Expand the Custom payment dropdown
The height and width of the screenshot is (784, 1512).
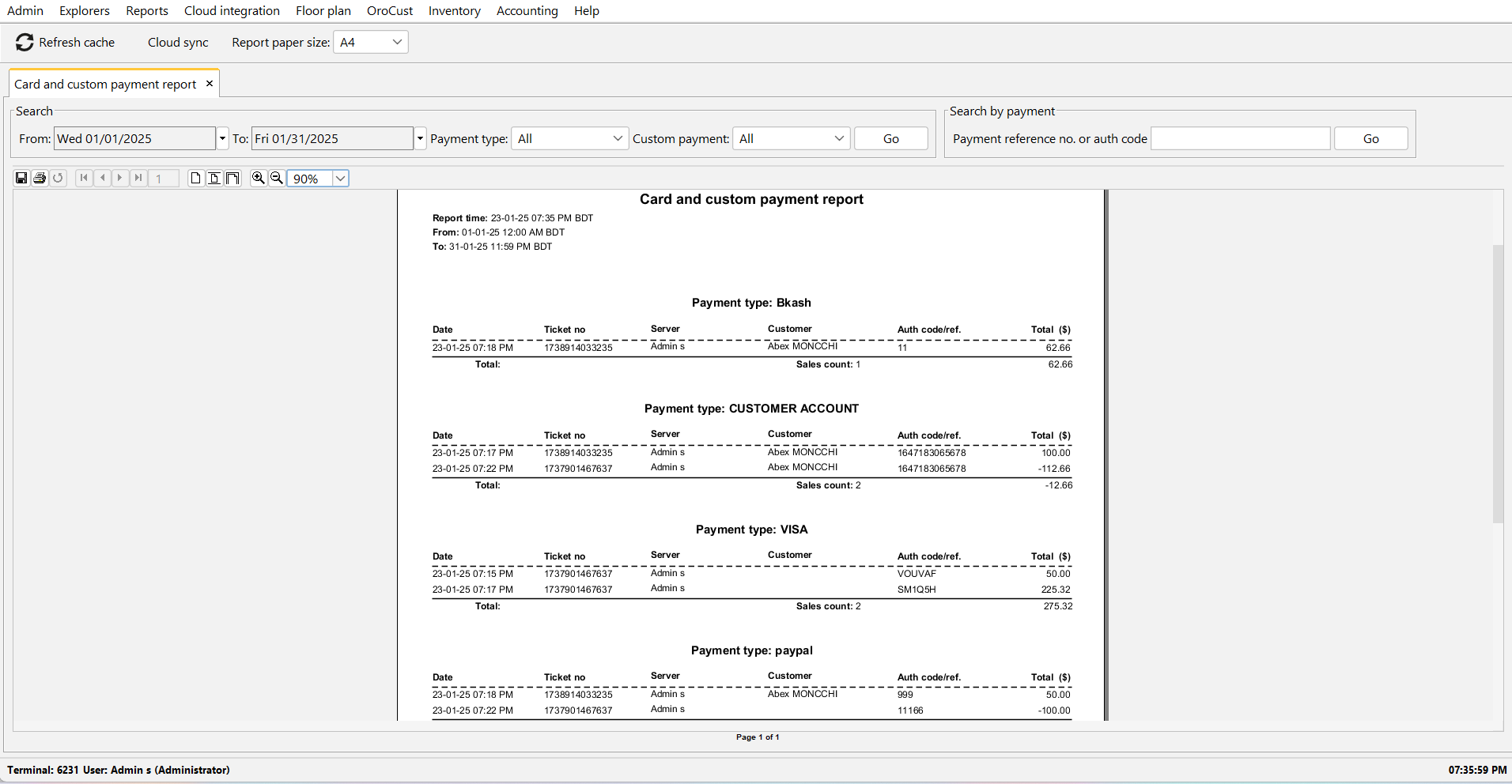[839, 138]
